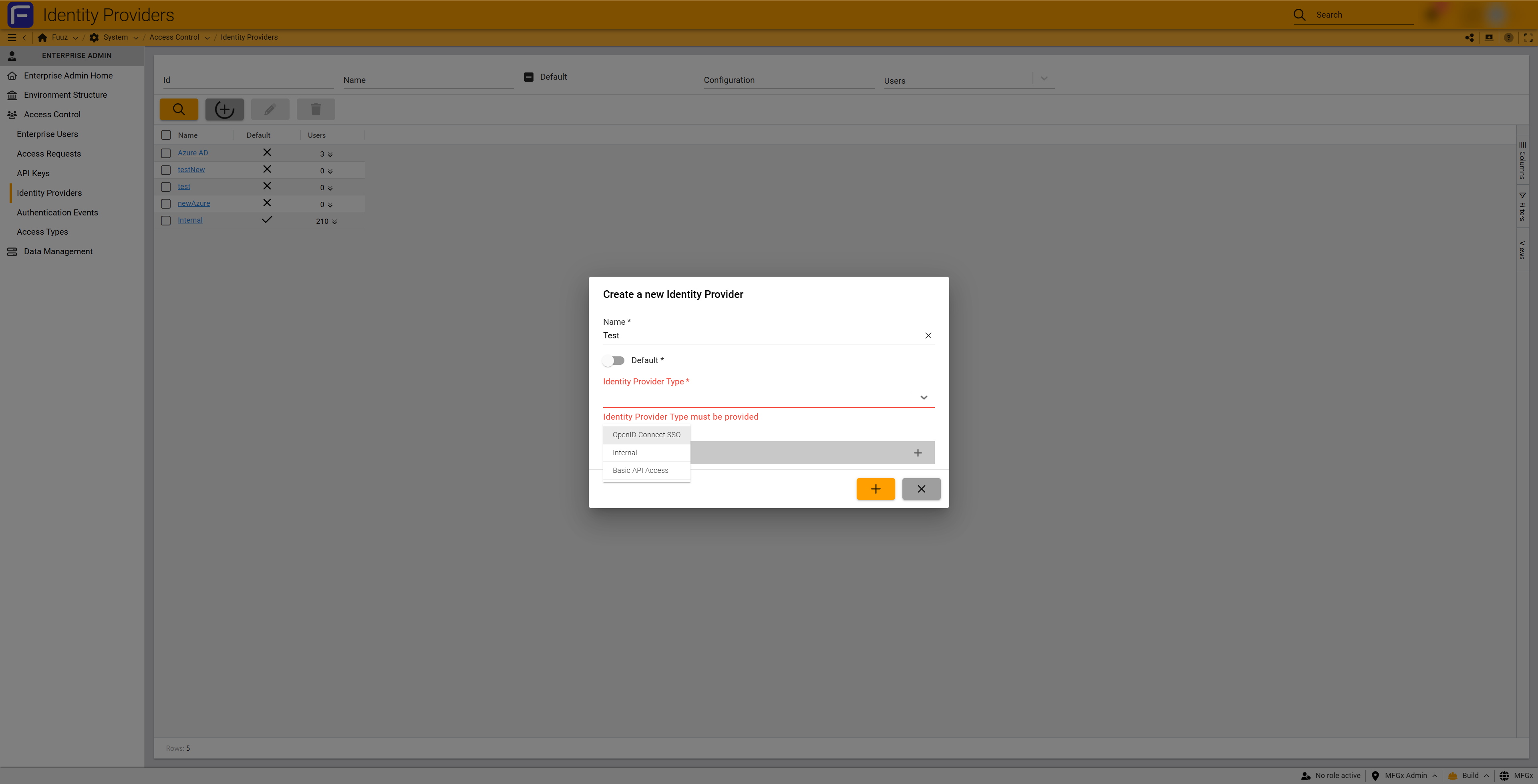
Task: Open API Keys in sidebar
Action: 33,173
